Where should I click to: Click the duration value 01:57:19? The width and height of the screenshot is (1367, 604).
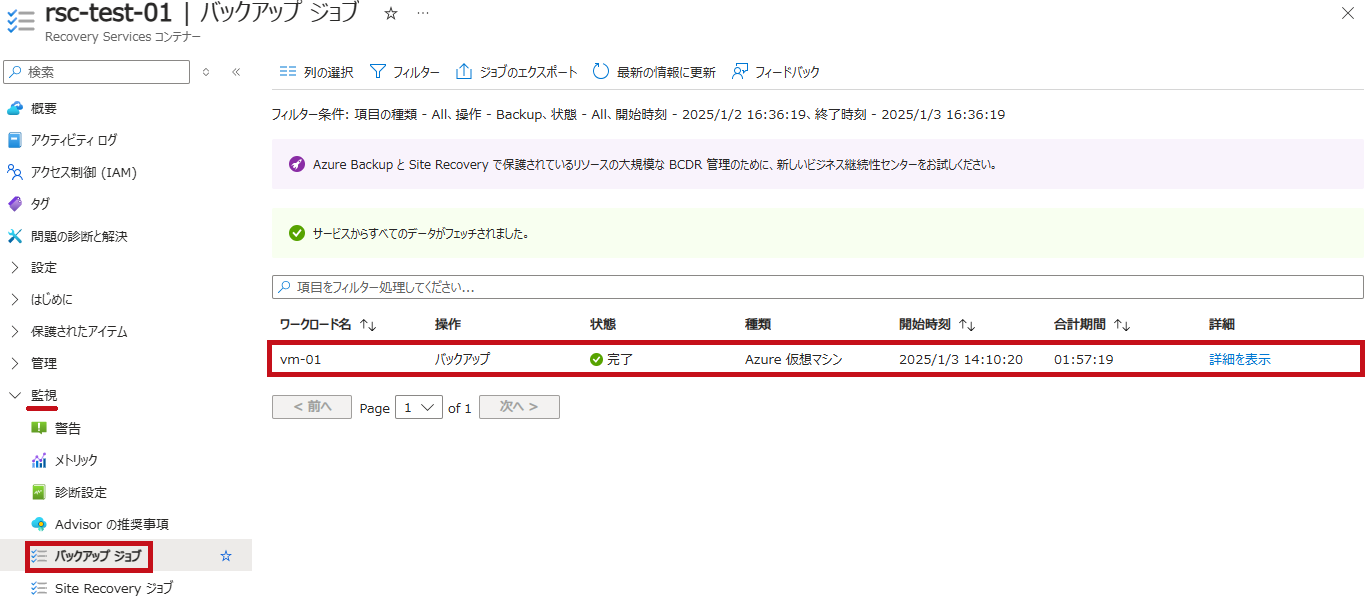tap(1084, 359)
